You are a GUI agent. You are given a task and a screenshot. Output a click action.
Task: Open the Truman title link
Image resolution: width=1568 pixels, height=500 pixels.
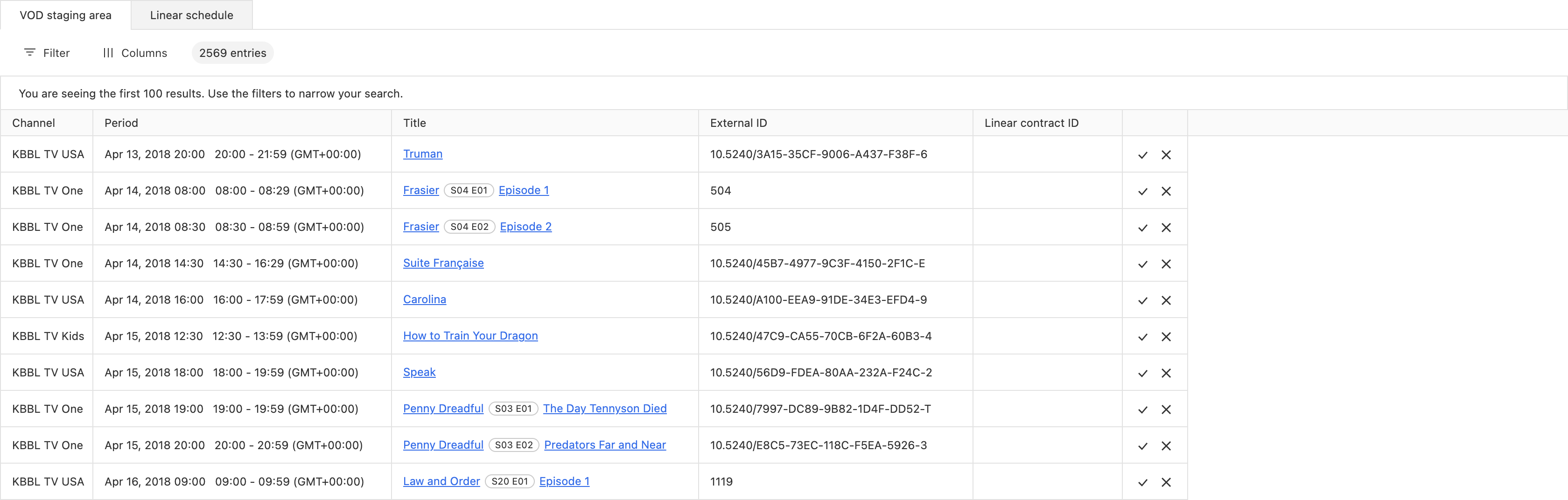coord(422,154)
